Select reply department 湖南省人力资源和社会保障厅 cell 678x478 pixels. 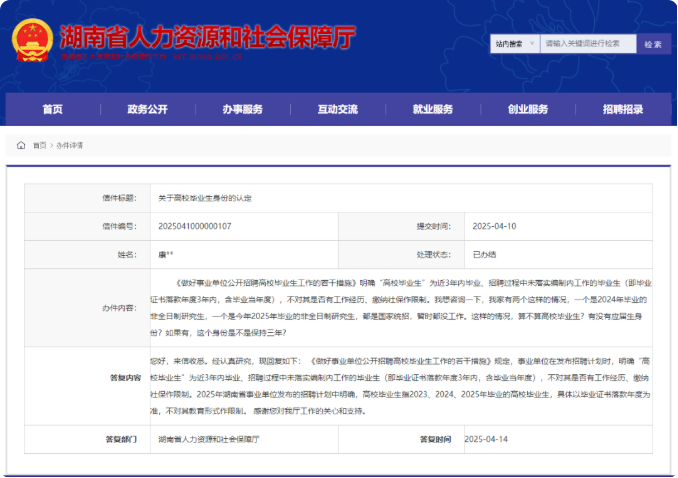click(x=244, y=439)
